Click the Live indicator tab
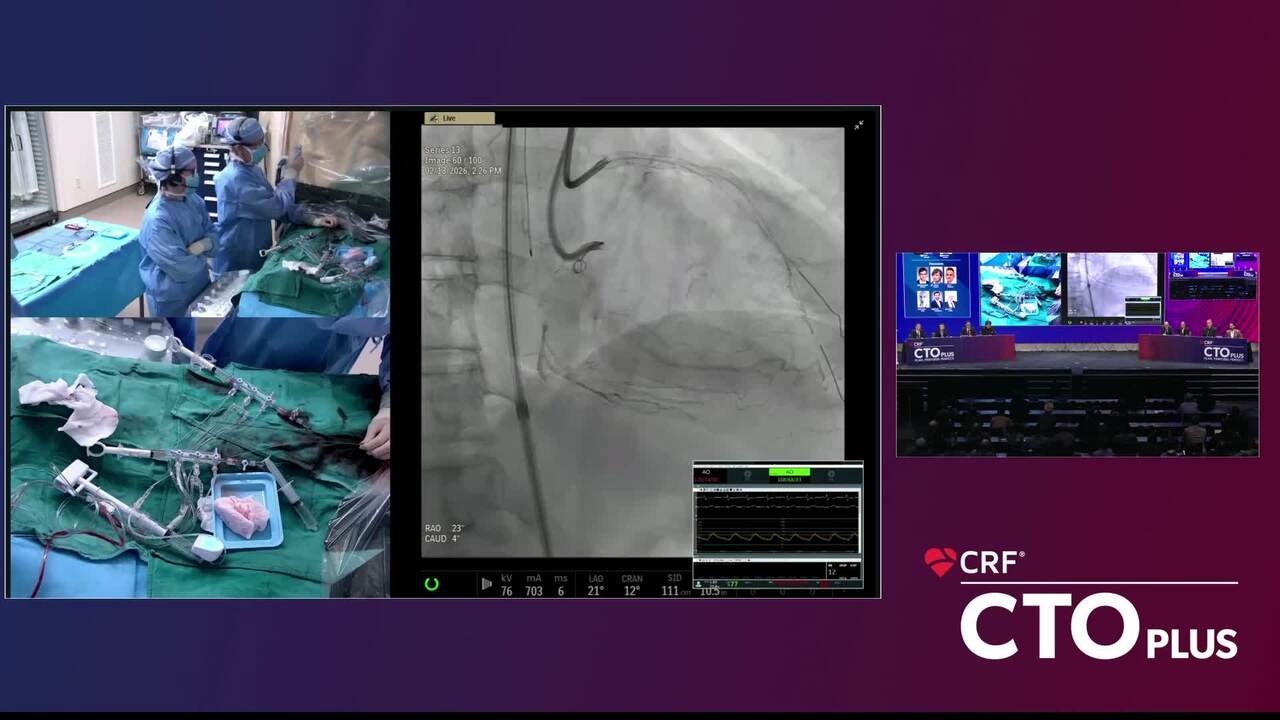This screenshot has height=720, width=1280. pyautogui.click(x=458, y=118)
